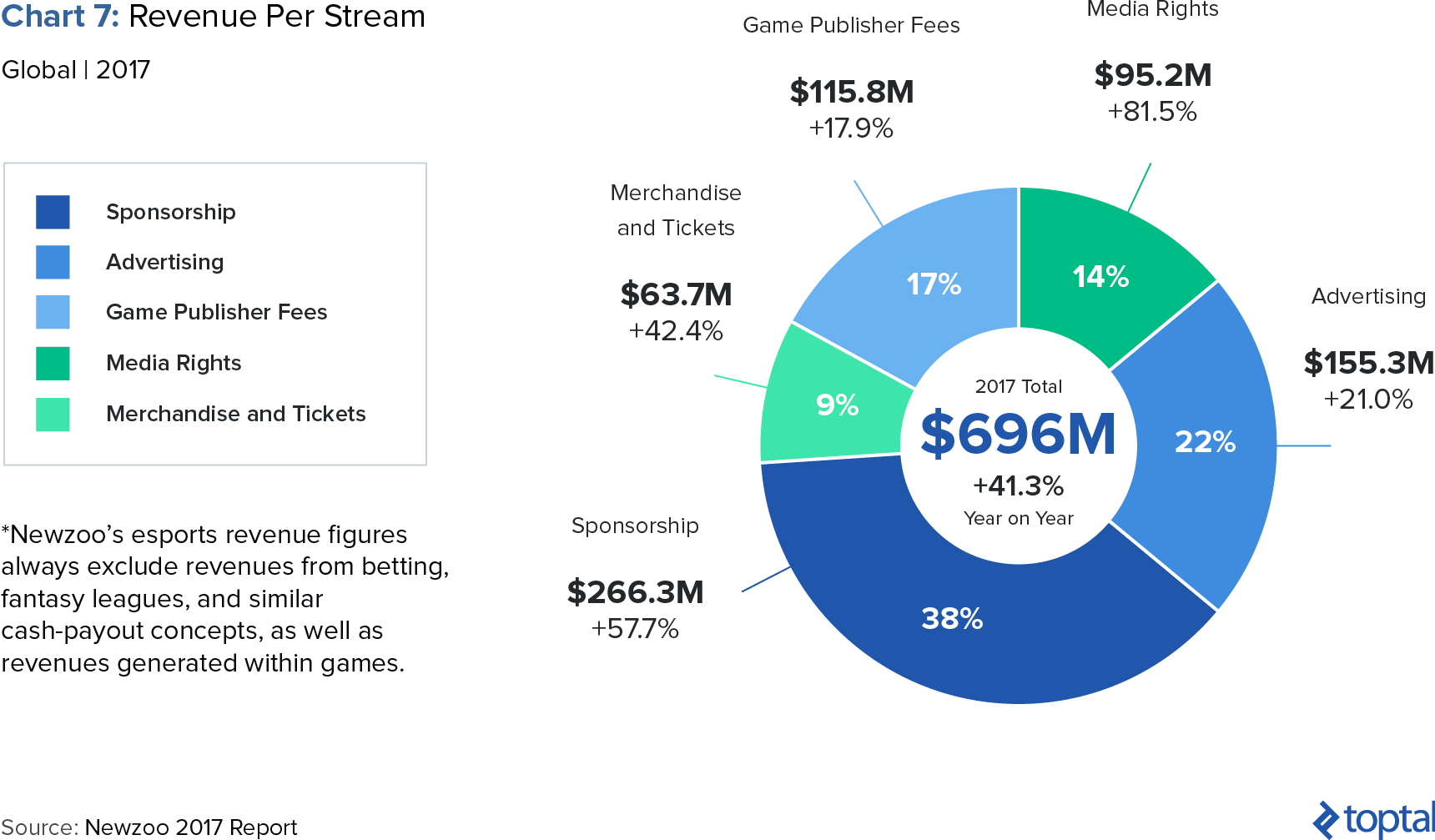Image resolution: width=1435 pixels, height=840 pixels.
Task: Click the Sponsorship legend color swatch
Action: [53, 212]
